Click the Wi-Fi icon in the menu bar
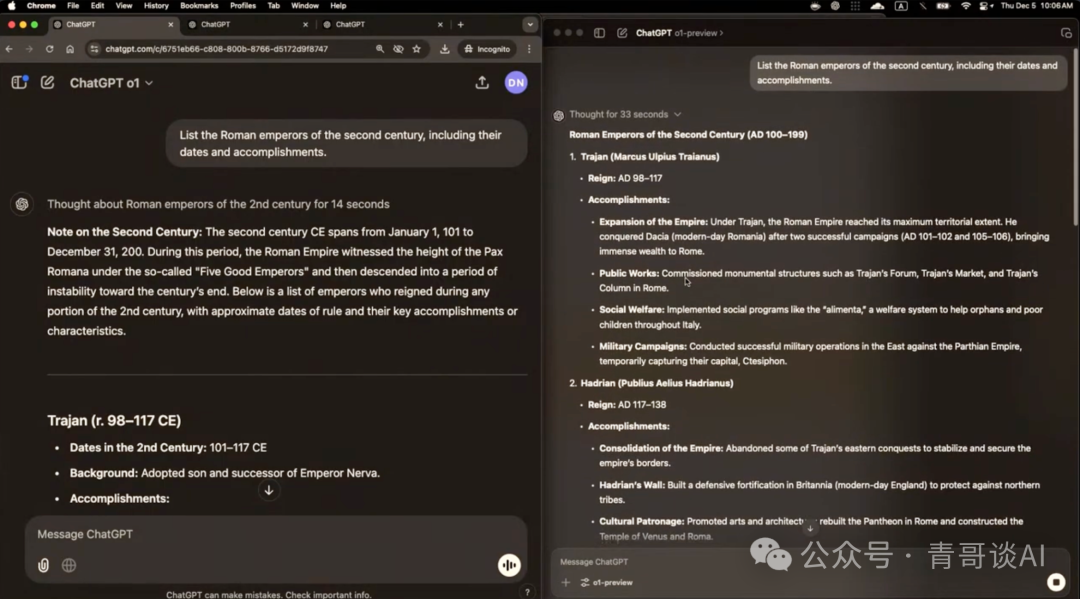 [965, 6]
